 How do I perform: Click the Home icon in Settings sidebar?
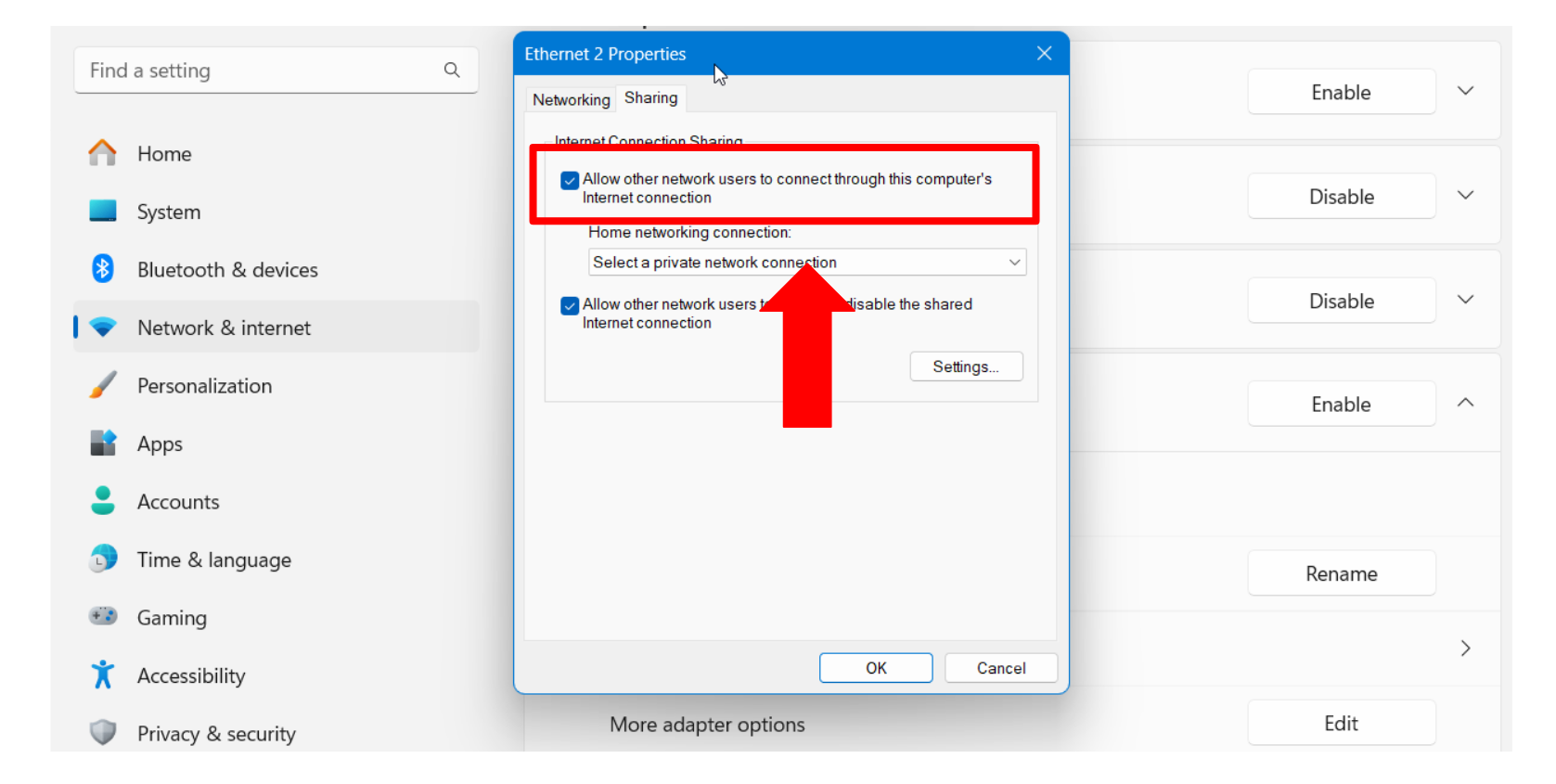pos(102,153)
